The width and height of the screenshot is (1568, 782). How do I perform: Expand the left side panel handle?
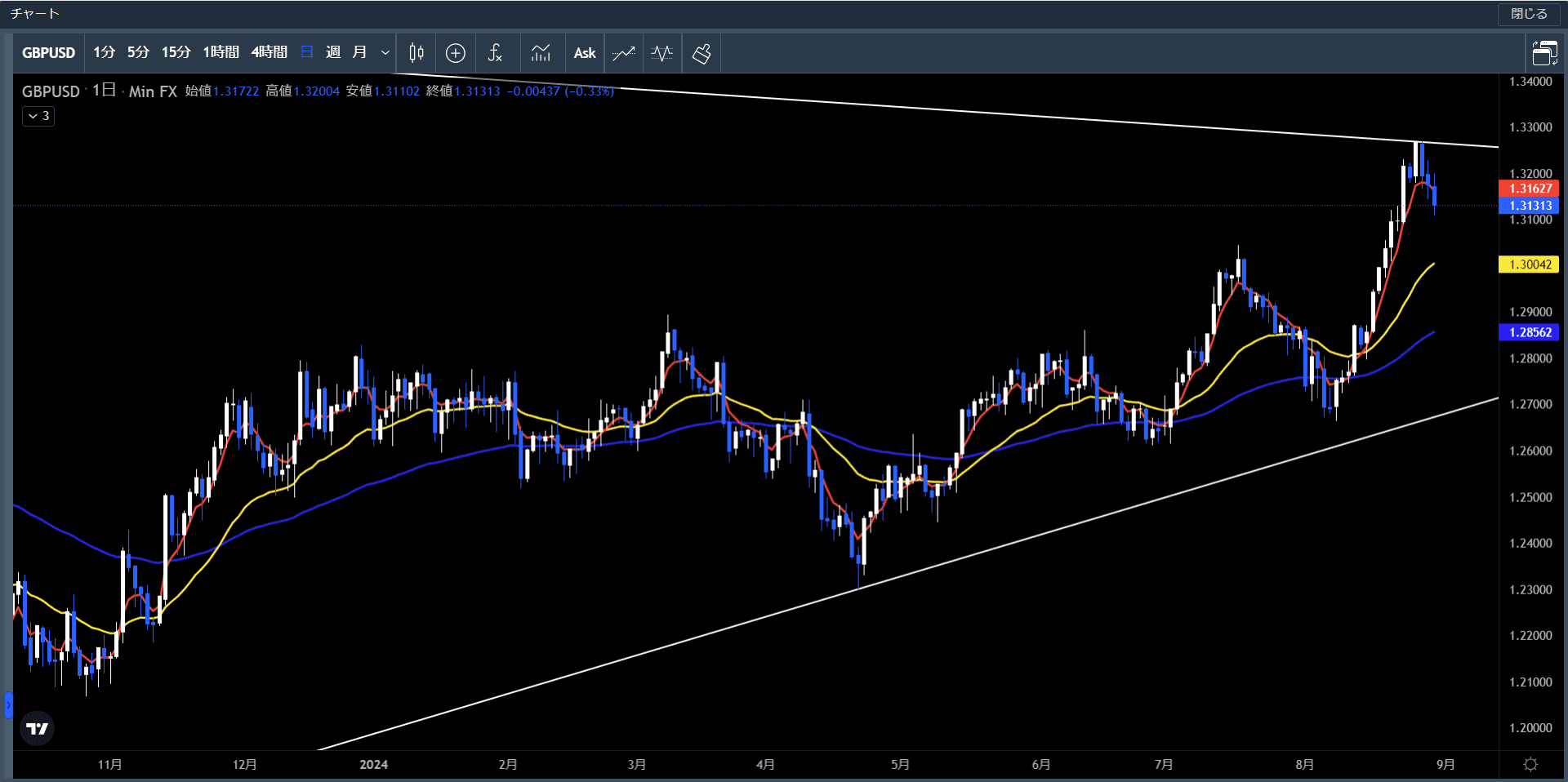(8, 704)
